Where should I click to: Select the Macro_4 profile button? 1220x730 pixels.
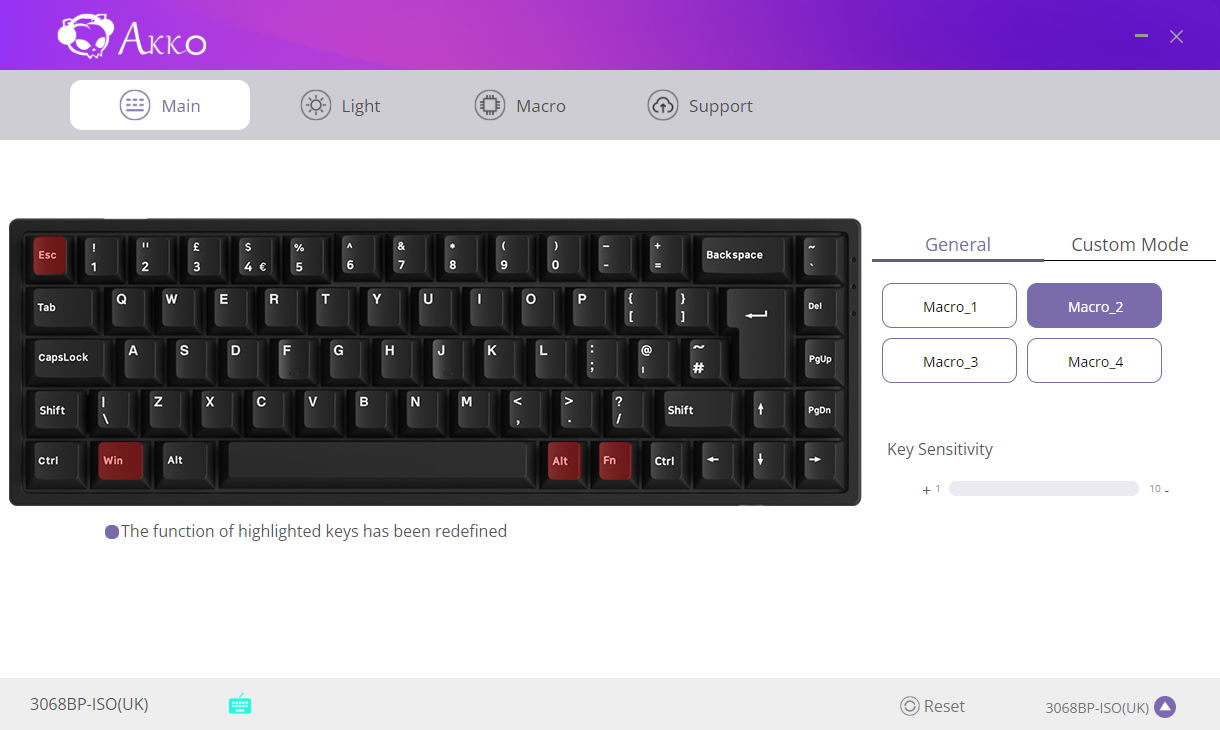click(x=1094, y=361)
